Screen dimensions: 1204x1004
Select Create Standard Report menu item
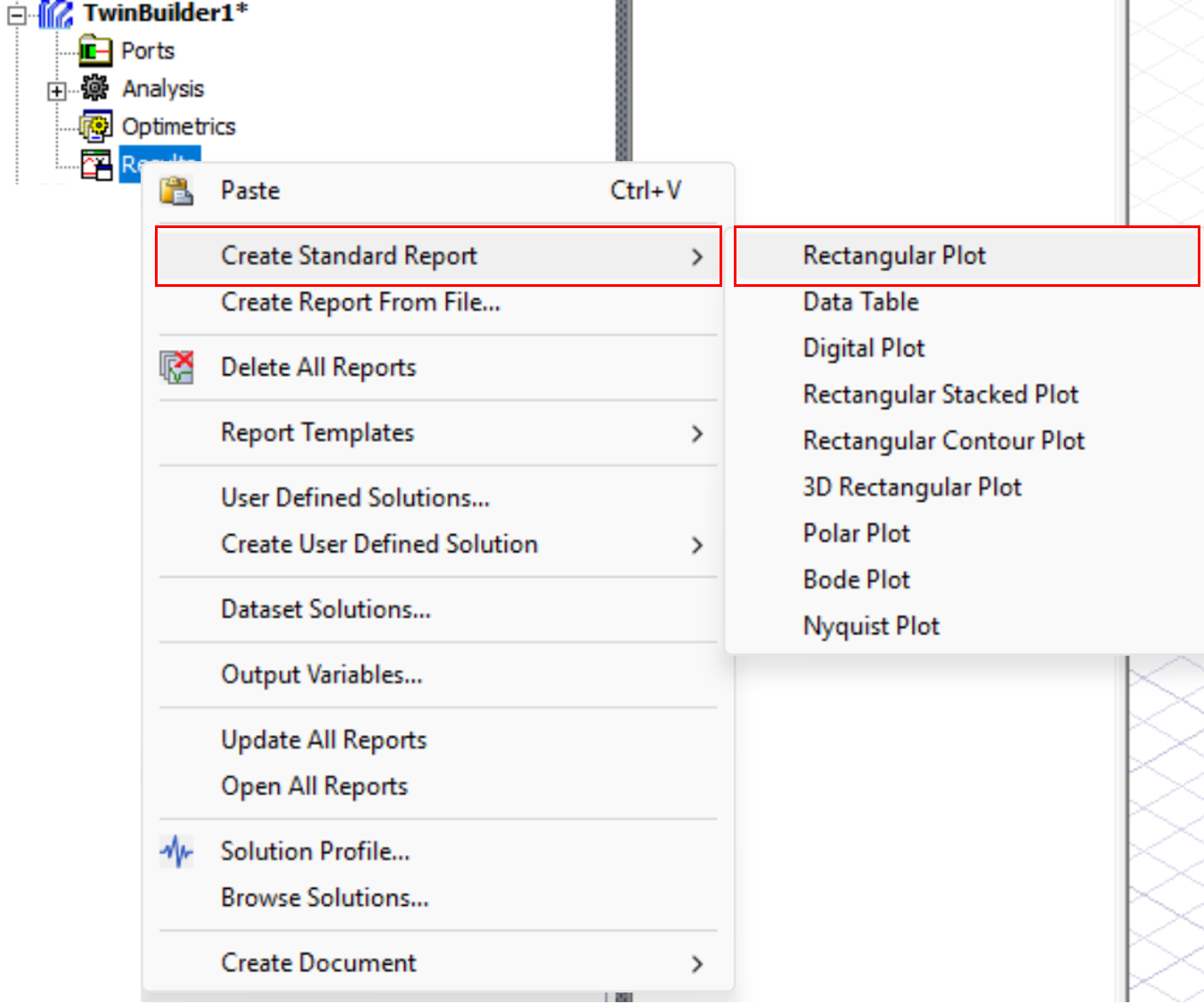438,256
